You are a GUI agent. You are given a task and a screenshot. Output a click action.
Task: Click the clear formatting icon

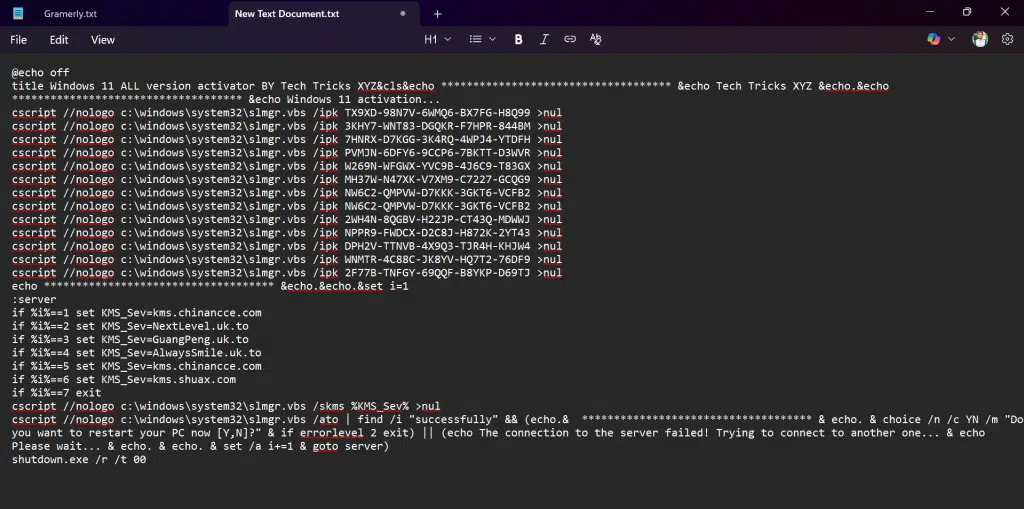(596, 40)
